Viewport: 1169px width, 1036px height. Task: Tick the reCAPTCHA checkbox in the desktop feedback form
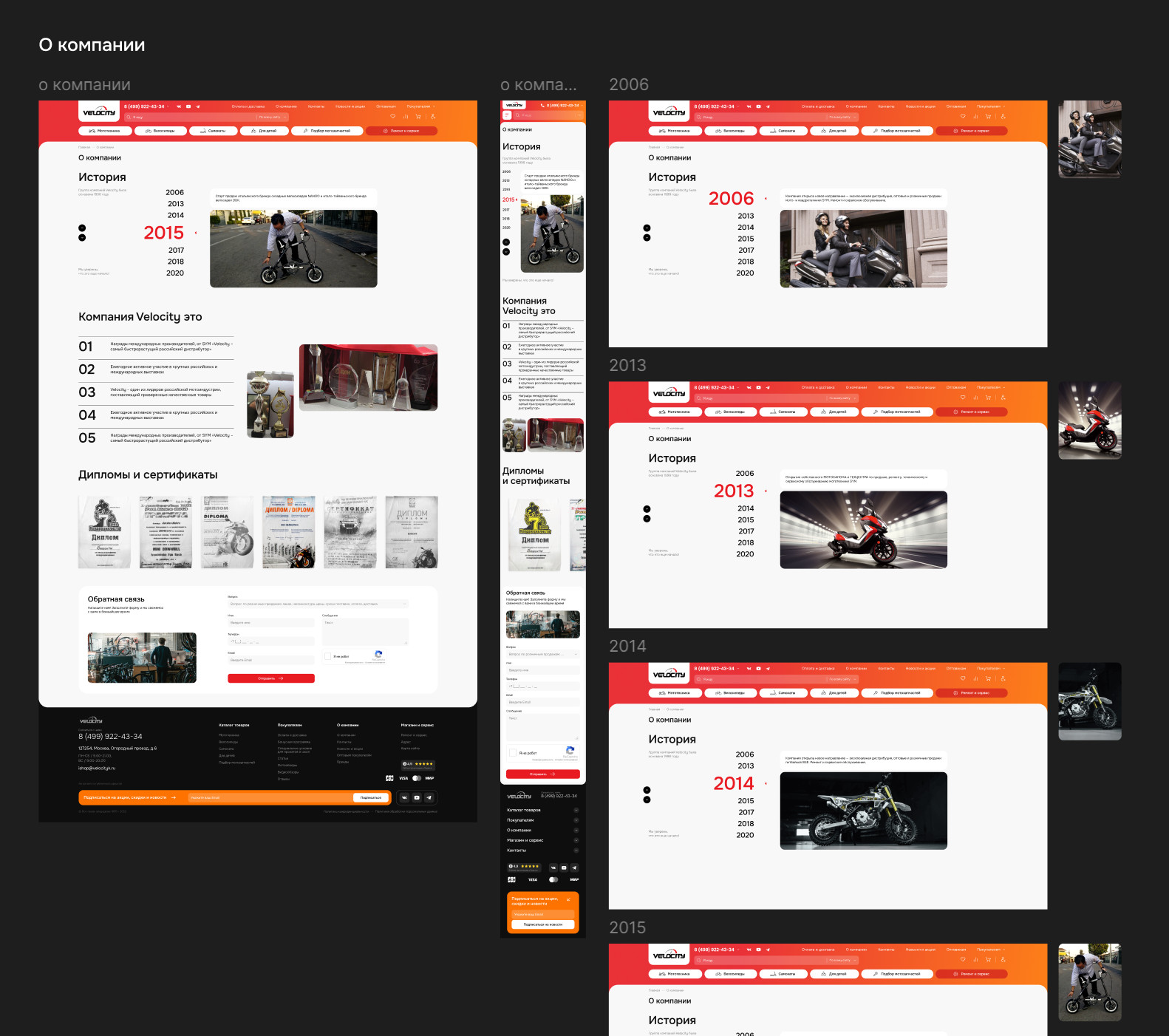[328, 656]
